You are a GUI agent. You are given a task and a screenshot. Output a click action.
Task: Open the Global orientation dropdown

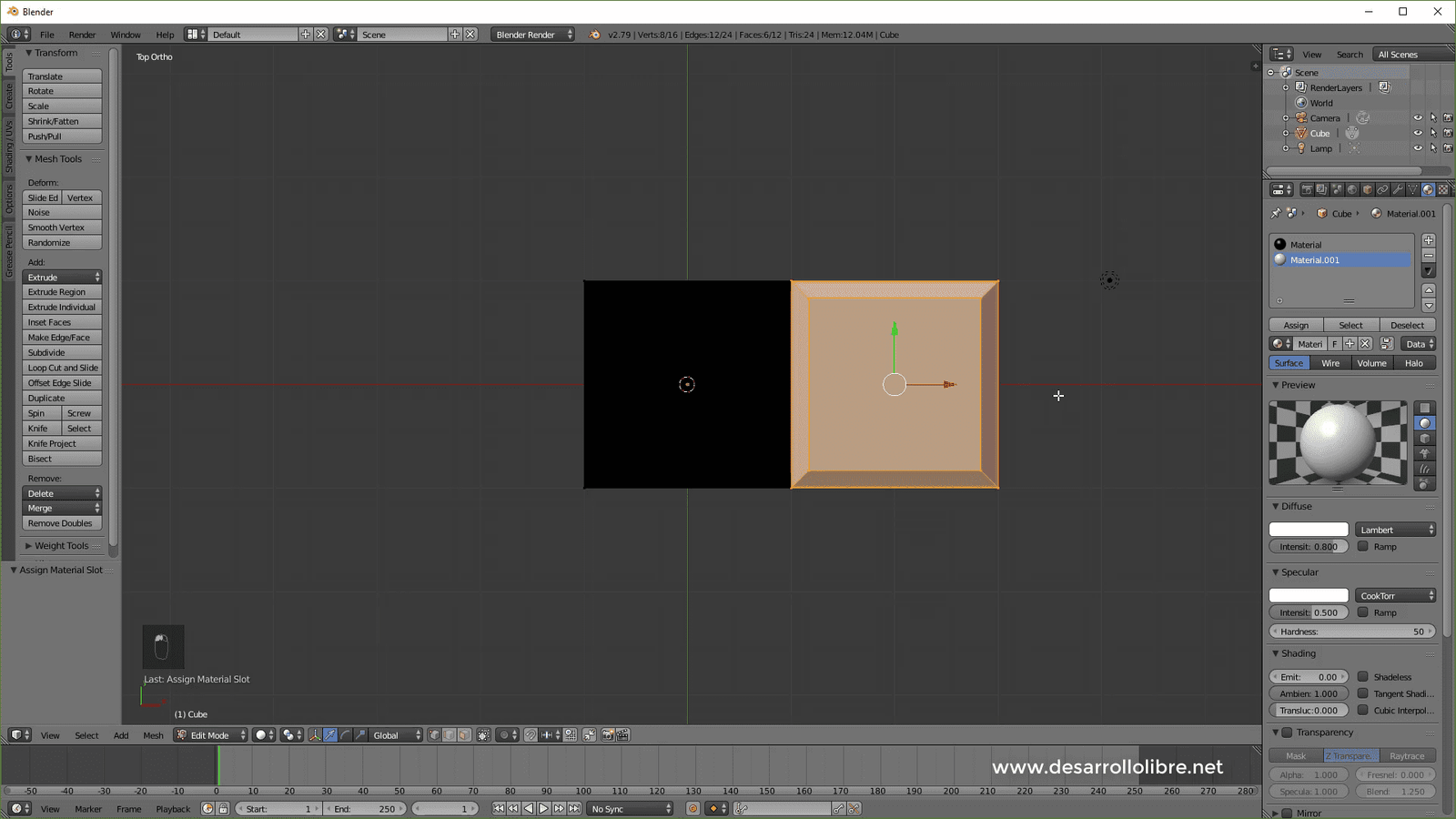pos(397,735)
